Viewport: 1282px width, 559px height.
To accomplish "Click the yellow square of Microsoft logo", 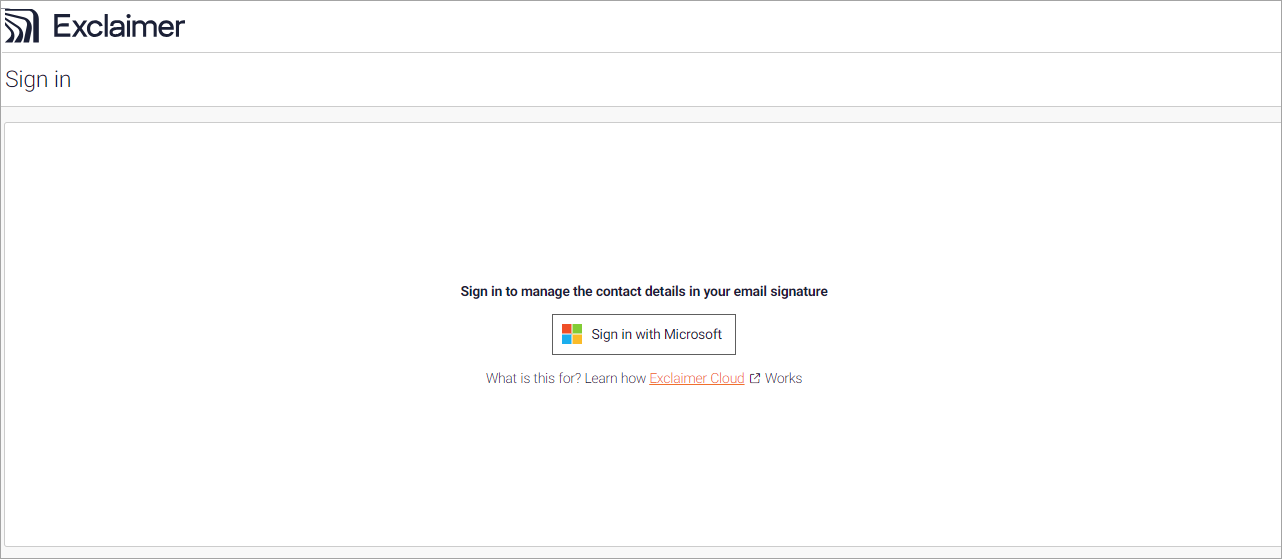I will (577, 339).
